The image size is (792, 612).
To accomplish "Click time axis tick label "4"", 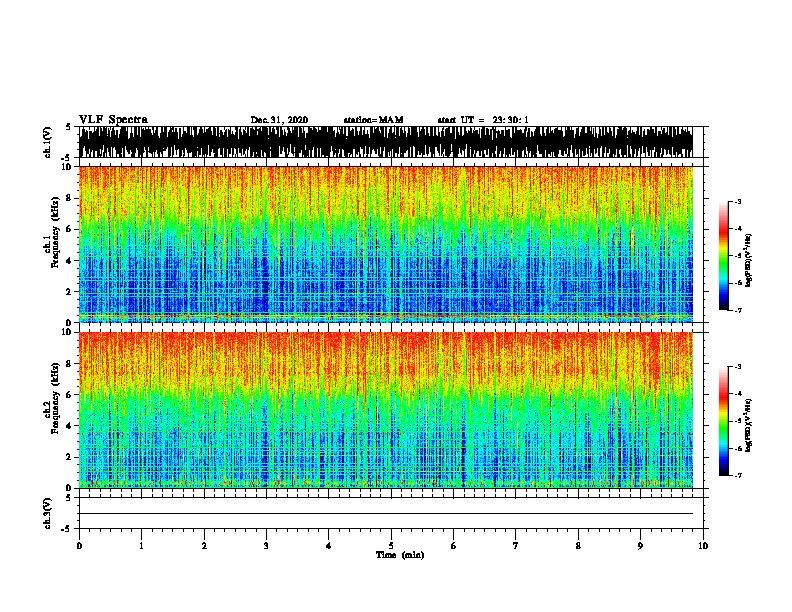I will point(329,546).
